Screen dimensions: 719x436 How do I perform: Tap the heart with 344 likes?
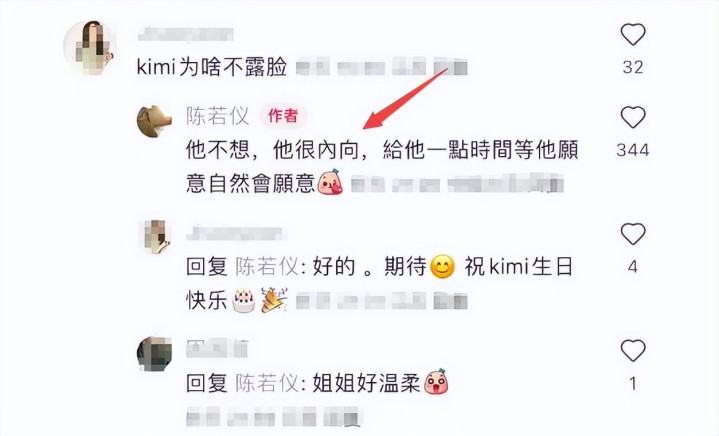click(x=633, y=117)
